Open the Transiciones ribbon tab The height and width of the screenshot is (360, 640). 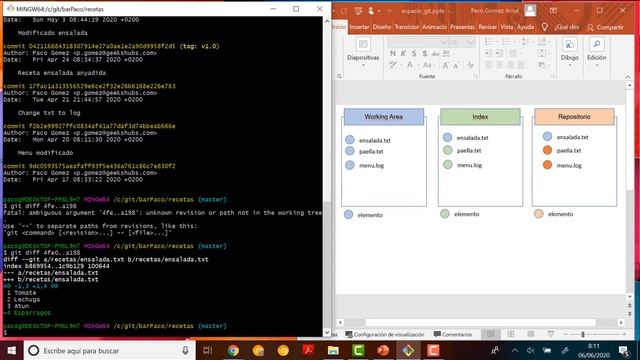(x=407, y=27)
